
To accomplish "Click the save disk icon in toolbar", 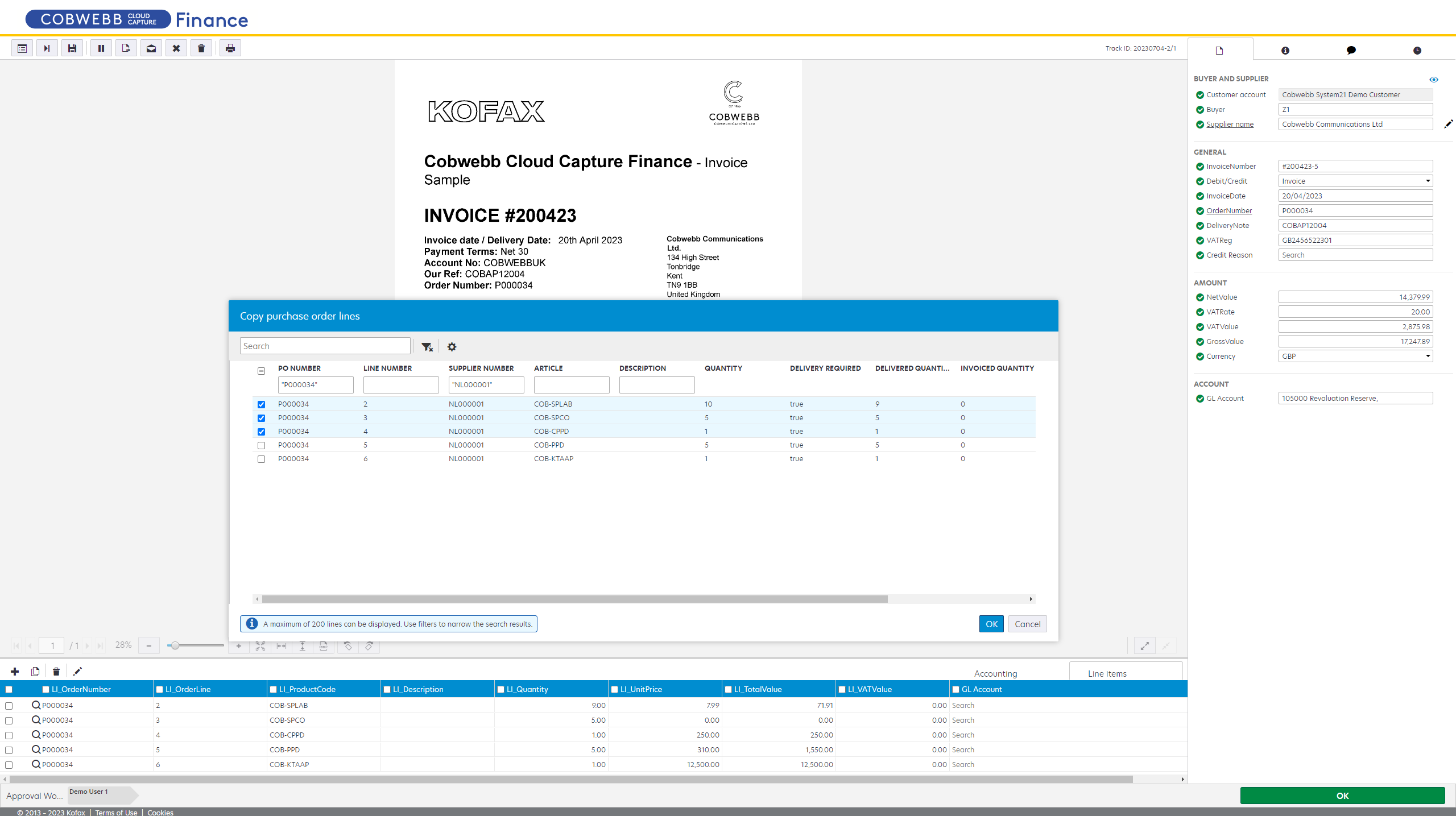I will (x=72, y=48).
